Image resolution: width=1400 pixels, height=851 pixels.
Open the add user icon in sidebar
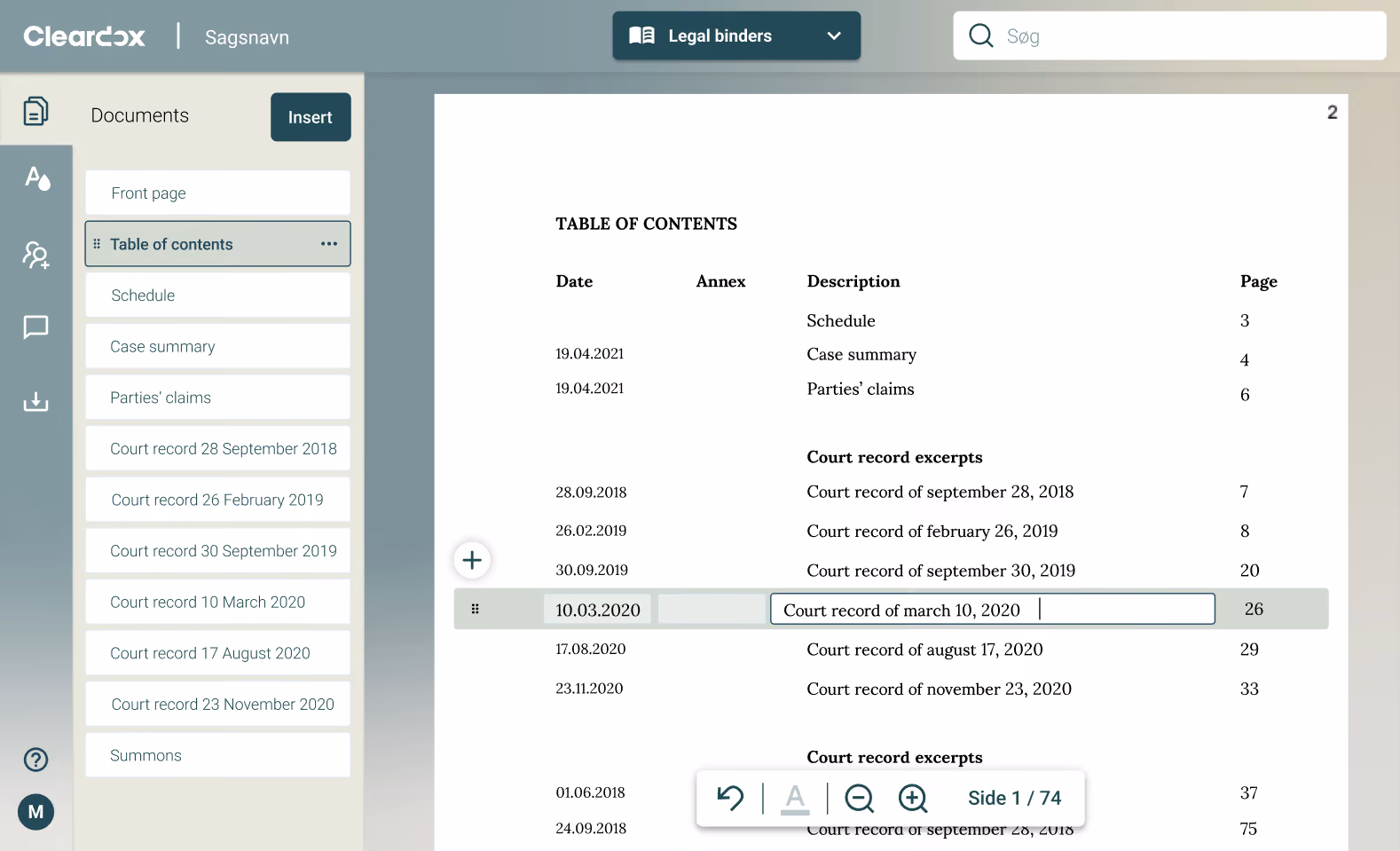(35, 255)
